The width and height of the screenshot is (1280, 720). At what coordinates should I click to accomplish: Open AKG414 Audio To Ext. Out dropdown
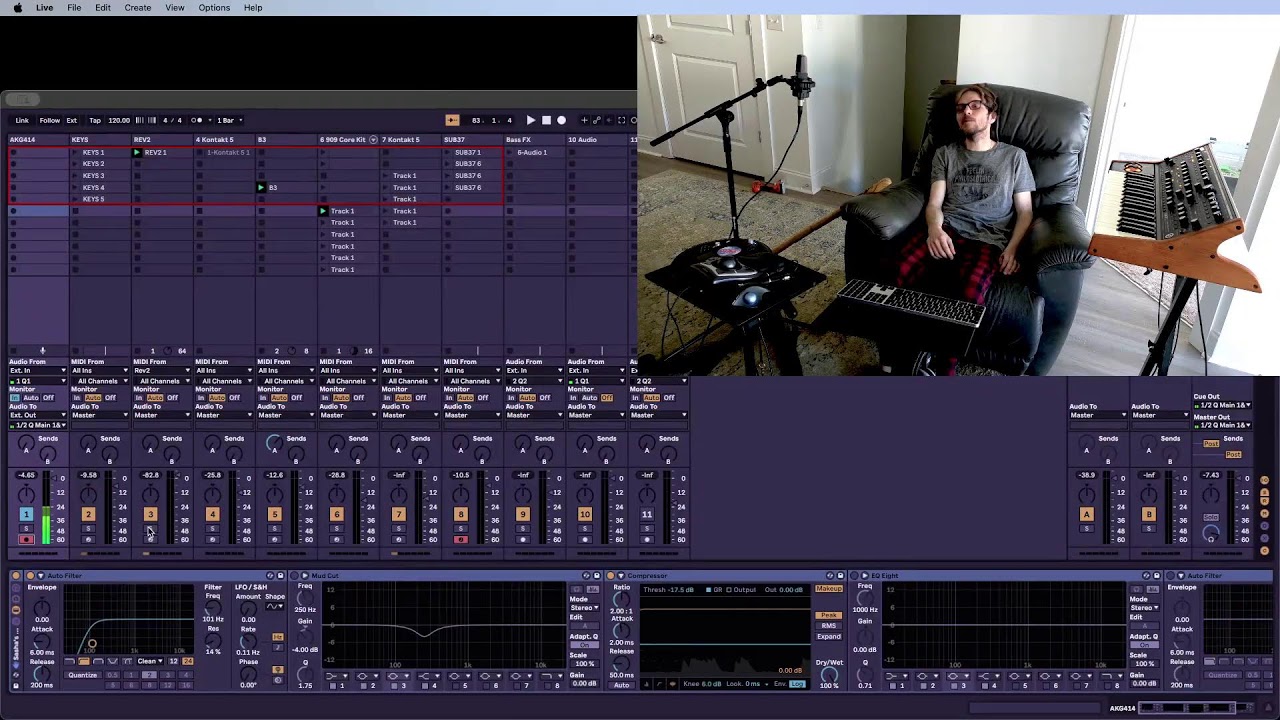click(x=38, y=415)
